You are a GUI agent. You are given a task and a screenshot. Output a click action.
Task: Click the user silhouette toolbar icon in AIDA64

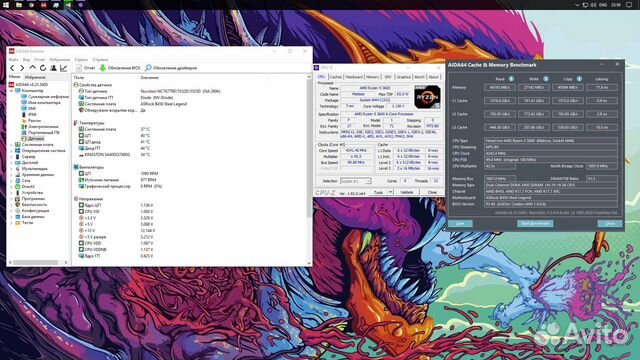(53, 68)
